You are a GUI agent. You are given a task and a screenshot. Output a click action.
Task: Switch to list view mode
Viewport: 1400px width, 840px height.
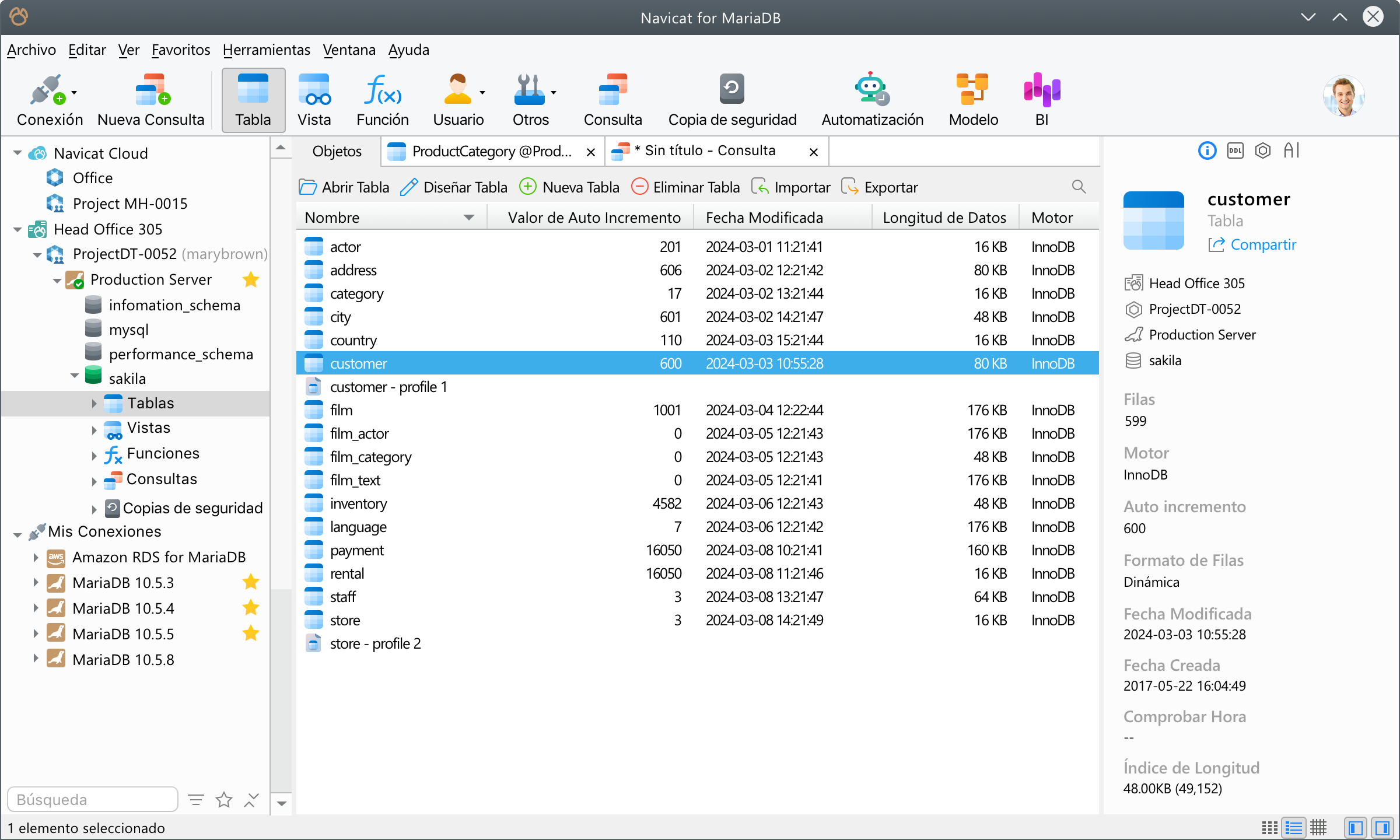pyautogui.click(x=1294, y=828)
